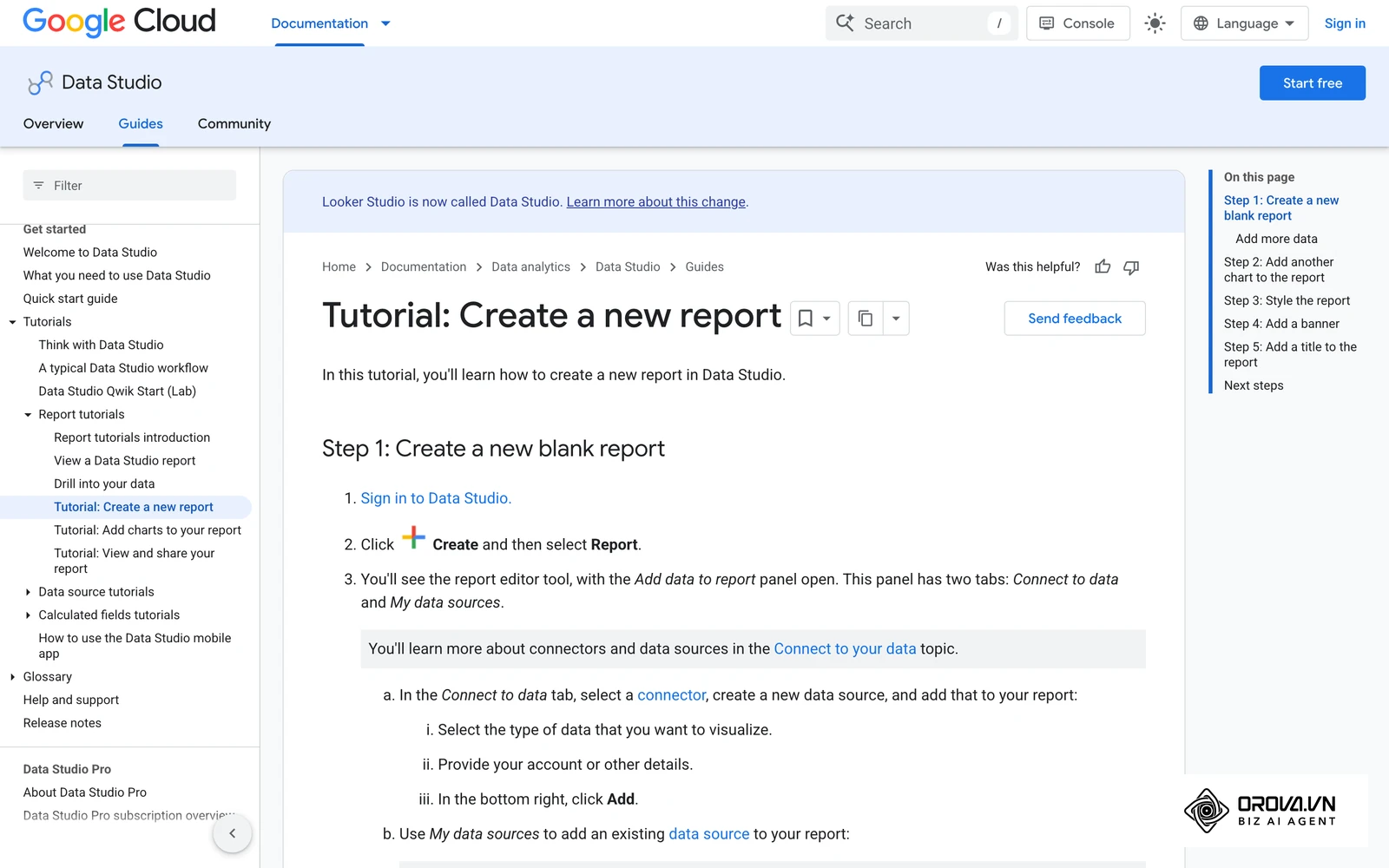1389x868 pixels.
Task: Bookmark this page with the bookmark icon
Action: pyautogui.click(x=806, y=319)
